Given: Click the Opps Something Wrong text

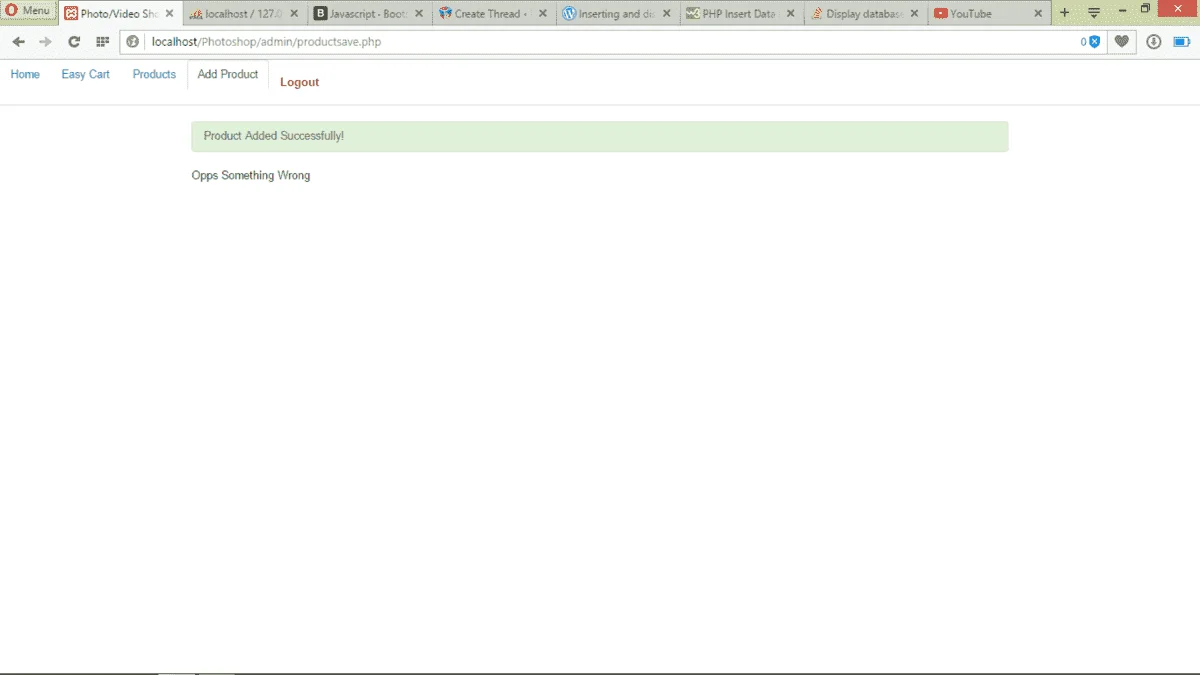Looking at the screenshot, I should [x=251, y=175].
